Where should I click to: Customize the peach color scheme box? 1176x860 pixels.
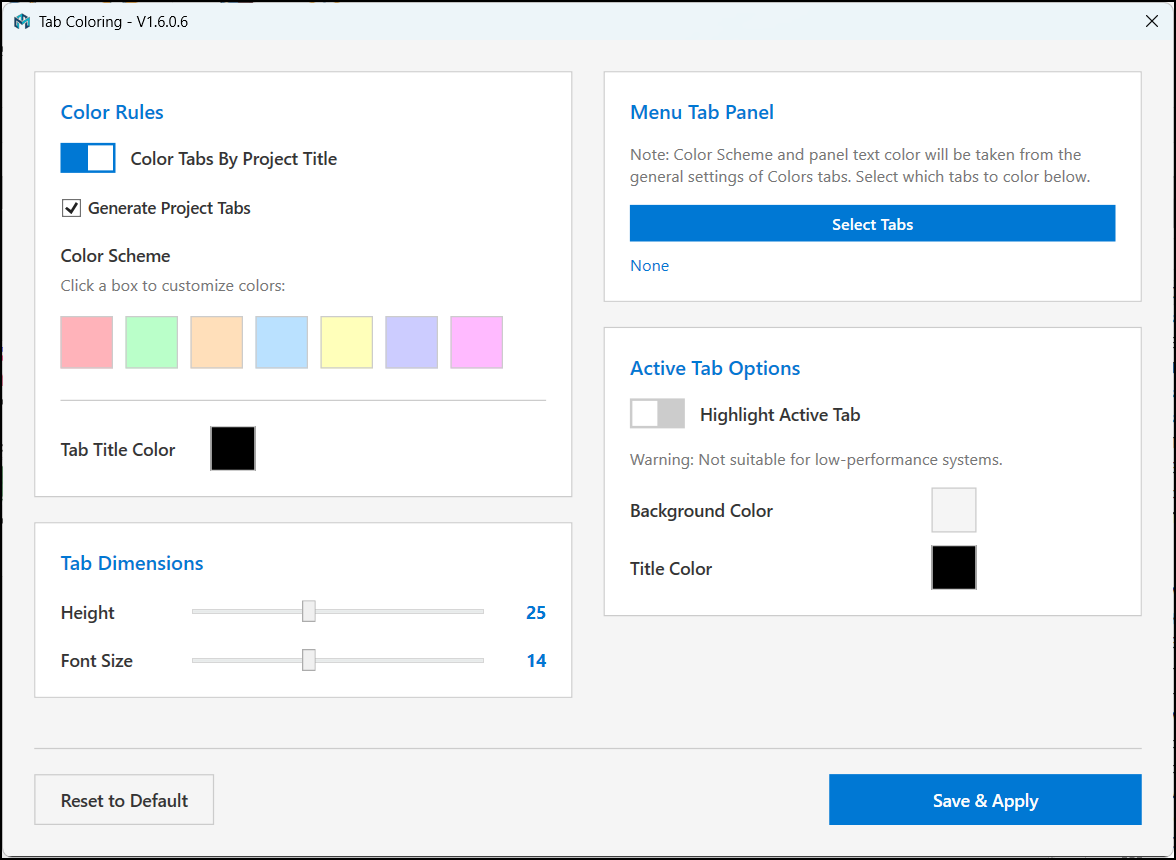[x=217, y=343]
